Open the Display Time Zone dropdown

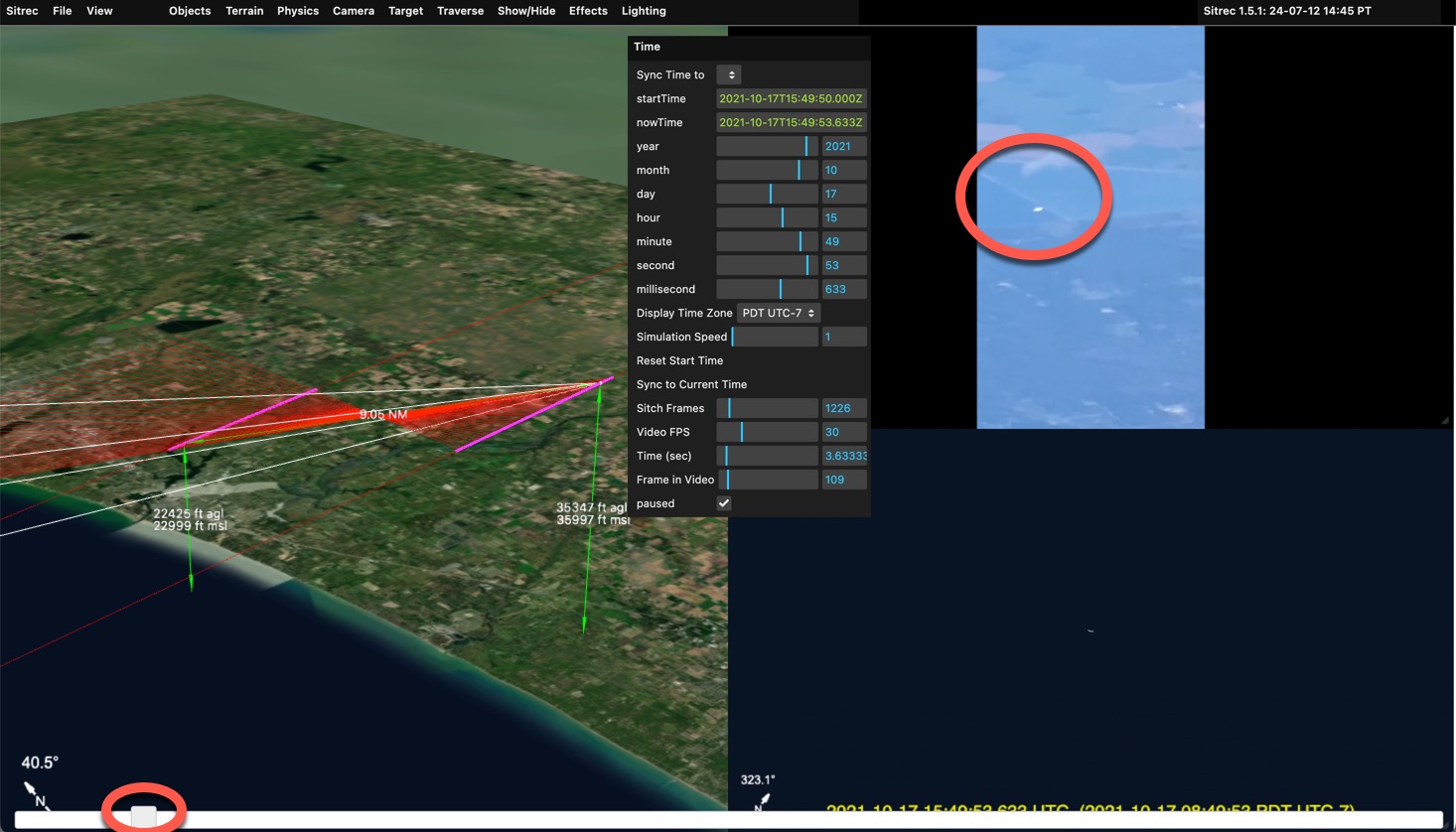[x=778, y=313]
